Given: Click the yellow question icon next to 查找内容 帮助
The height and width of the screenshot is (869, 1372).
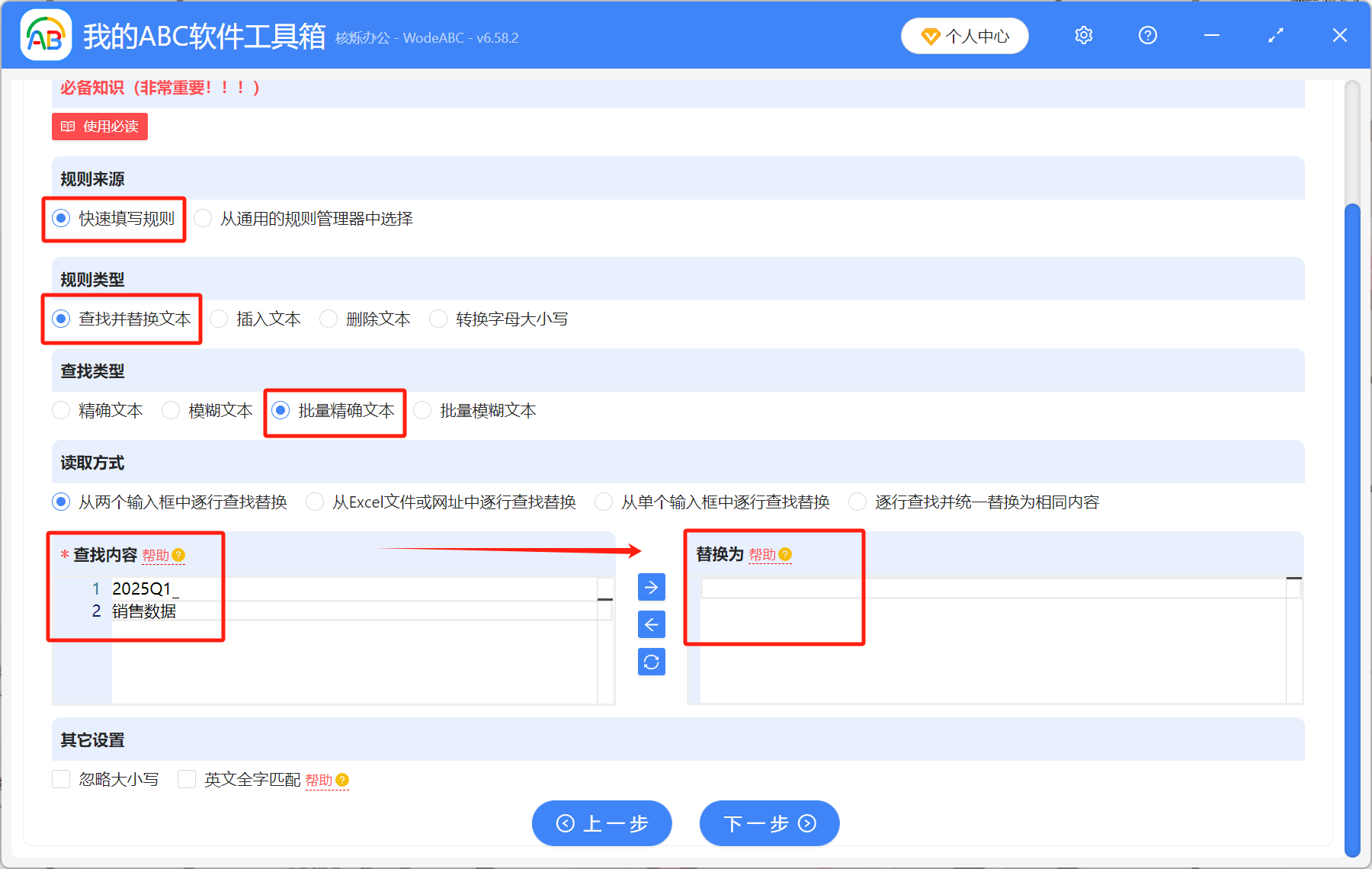Looking at the screenshot, I should coord(180,556).
